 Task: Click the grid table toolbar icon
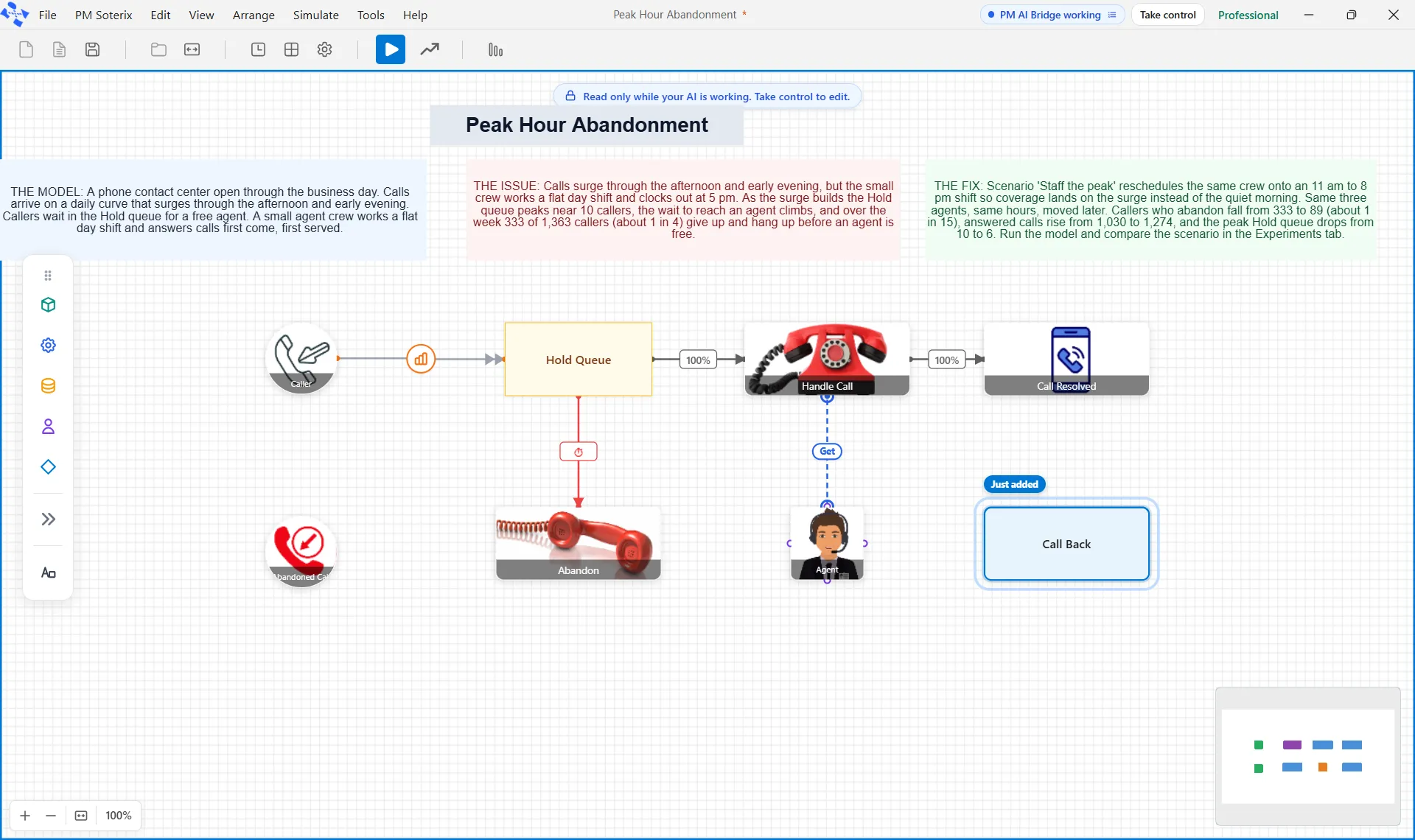pyautogui.click(x=291, y=50)
